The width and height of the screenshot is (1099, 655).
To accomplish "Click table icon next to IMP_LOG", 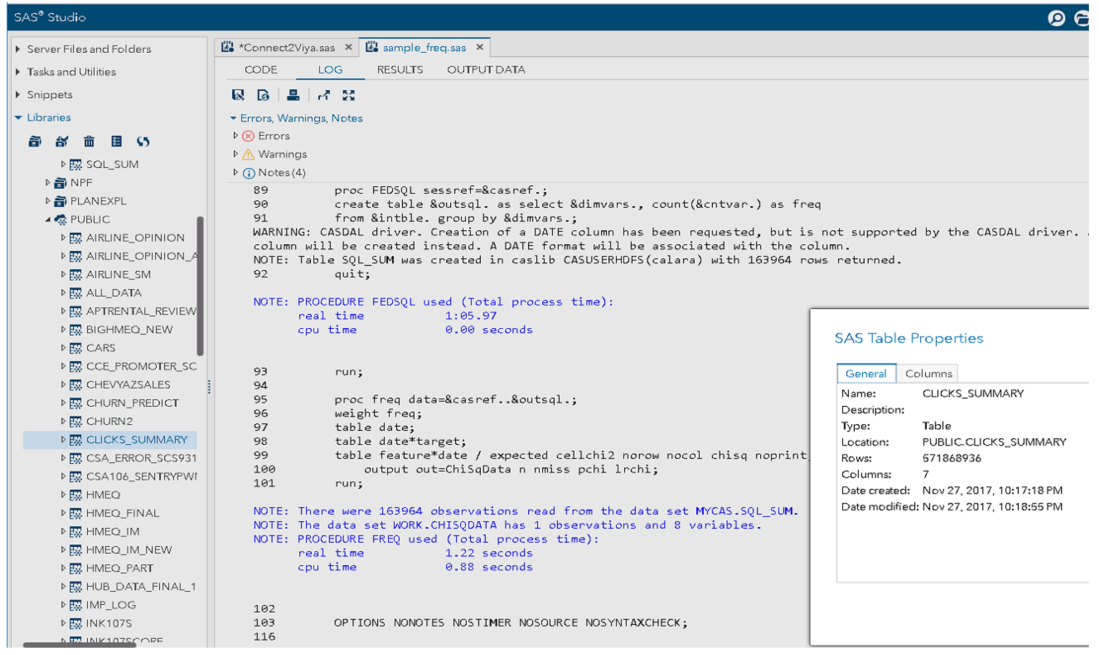I will (76, 605).
